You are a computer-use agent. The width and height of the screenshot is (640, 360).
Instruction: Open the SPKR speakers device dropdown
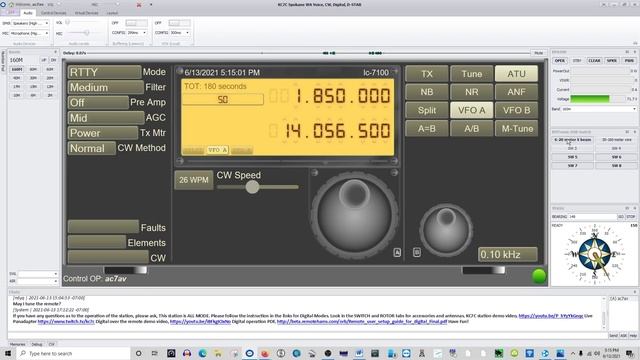[x=30, y=23]
